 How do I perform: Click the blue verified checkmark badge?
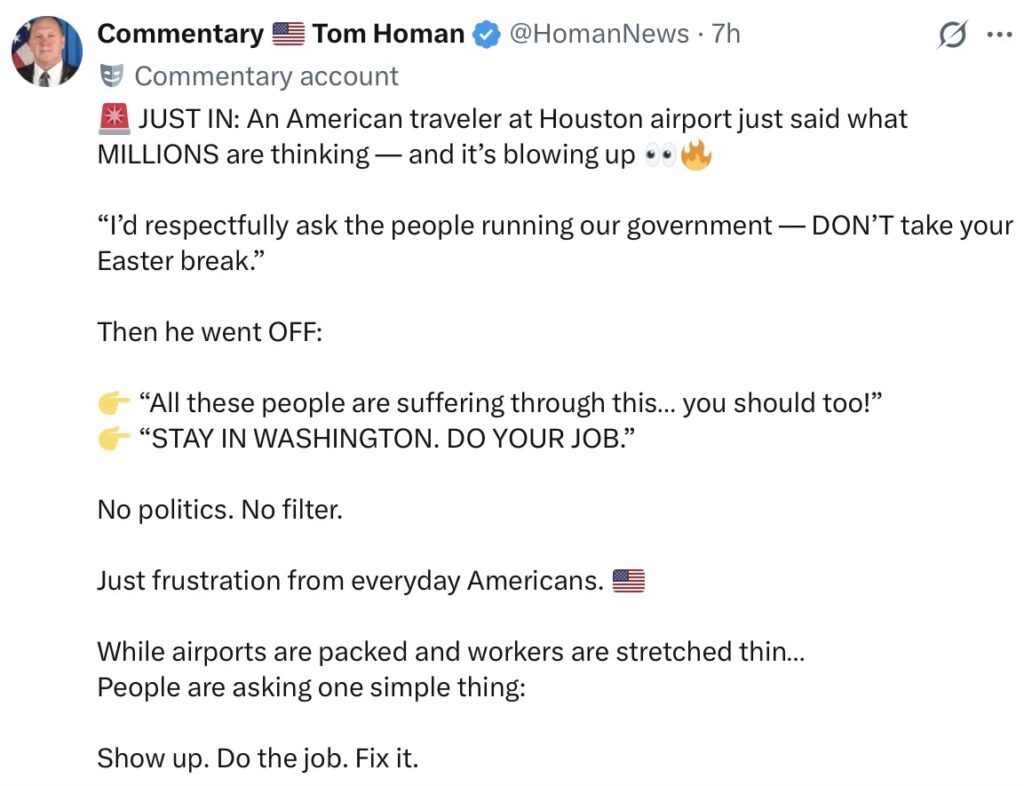point(486,34)
